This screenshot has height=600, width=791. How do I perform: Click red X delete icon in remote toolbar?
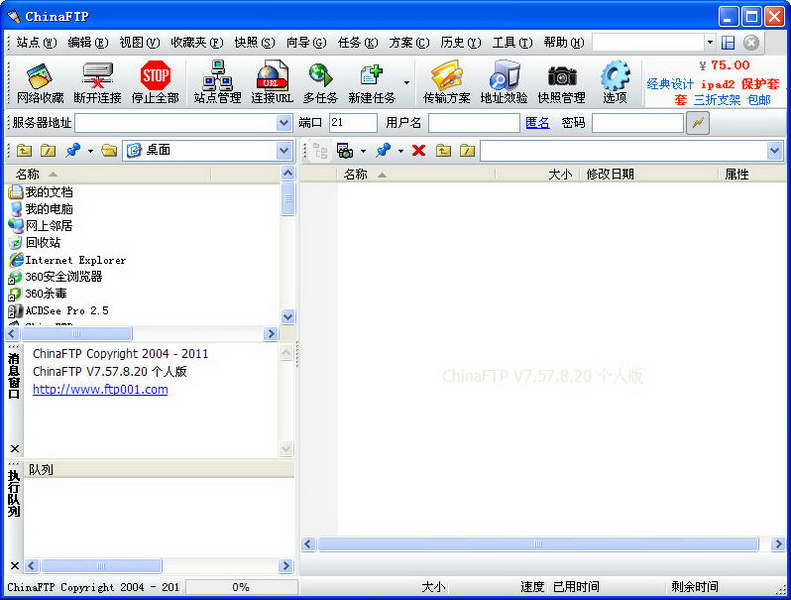tap(419, 150)
